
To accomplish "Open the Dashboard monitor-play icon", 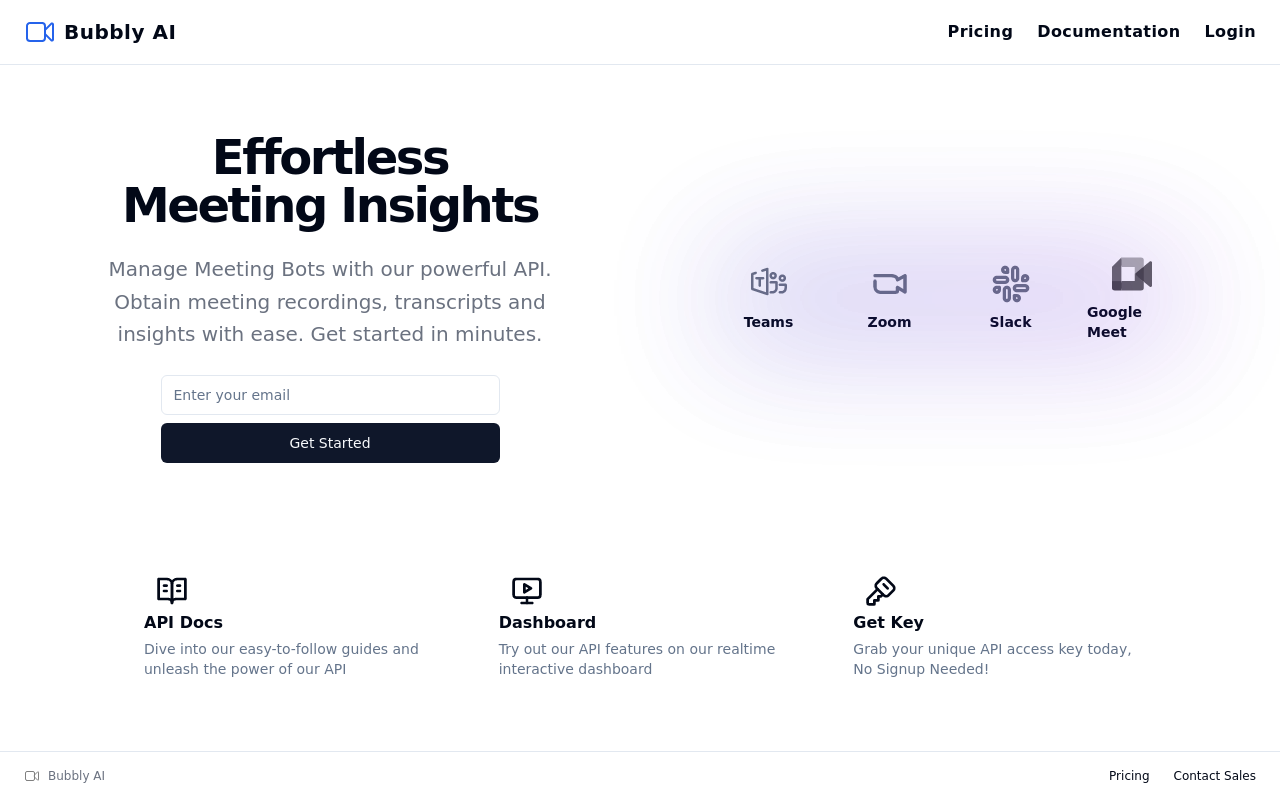I will click(527, 591).
